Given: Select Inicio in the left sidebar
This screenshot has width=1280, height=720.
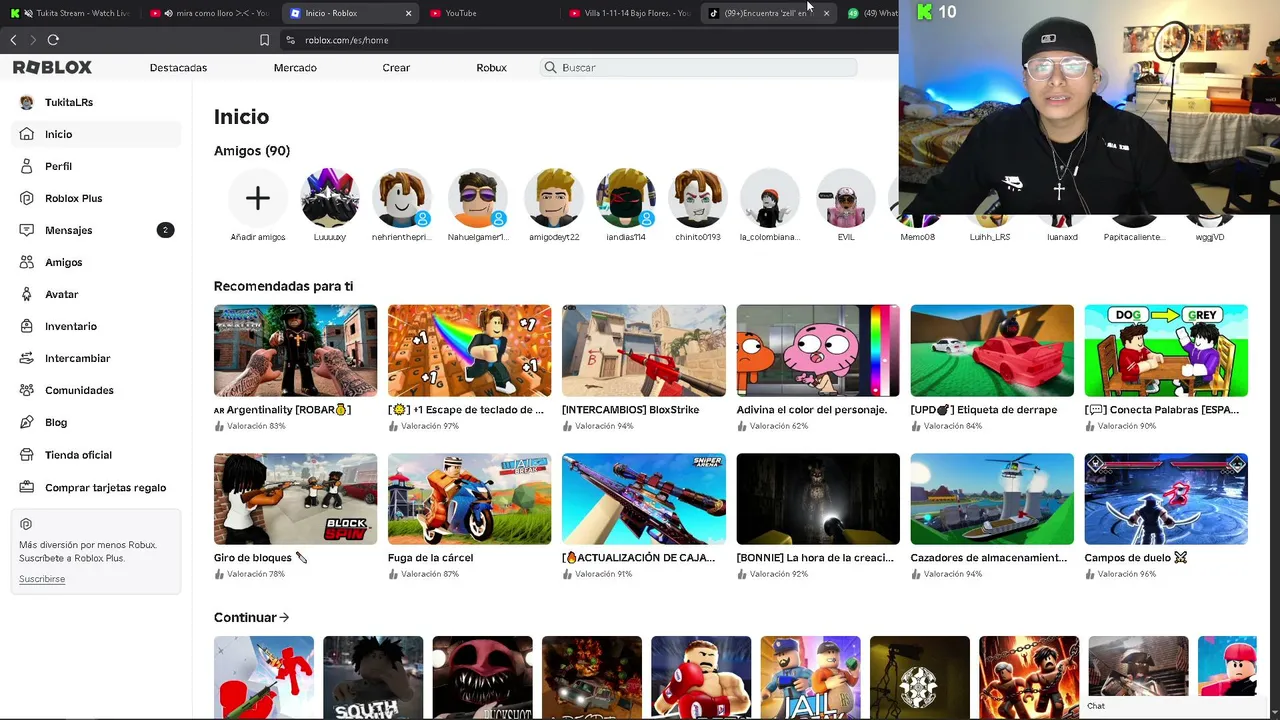Looking at the screenshot, I should point(96,134).
